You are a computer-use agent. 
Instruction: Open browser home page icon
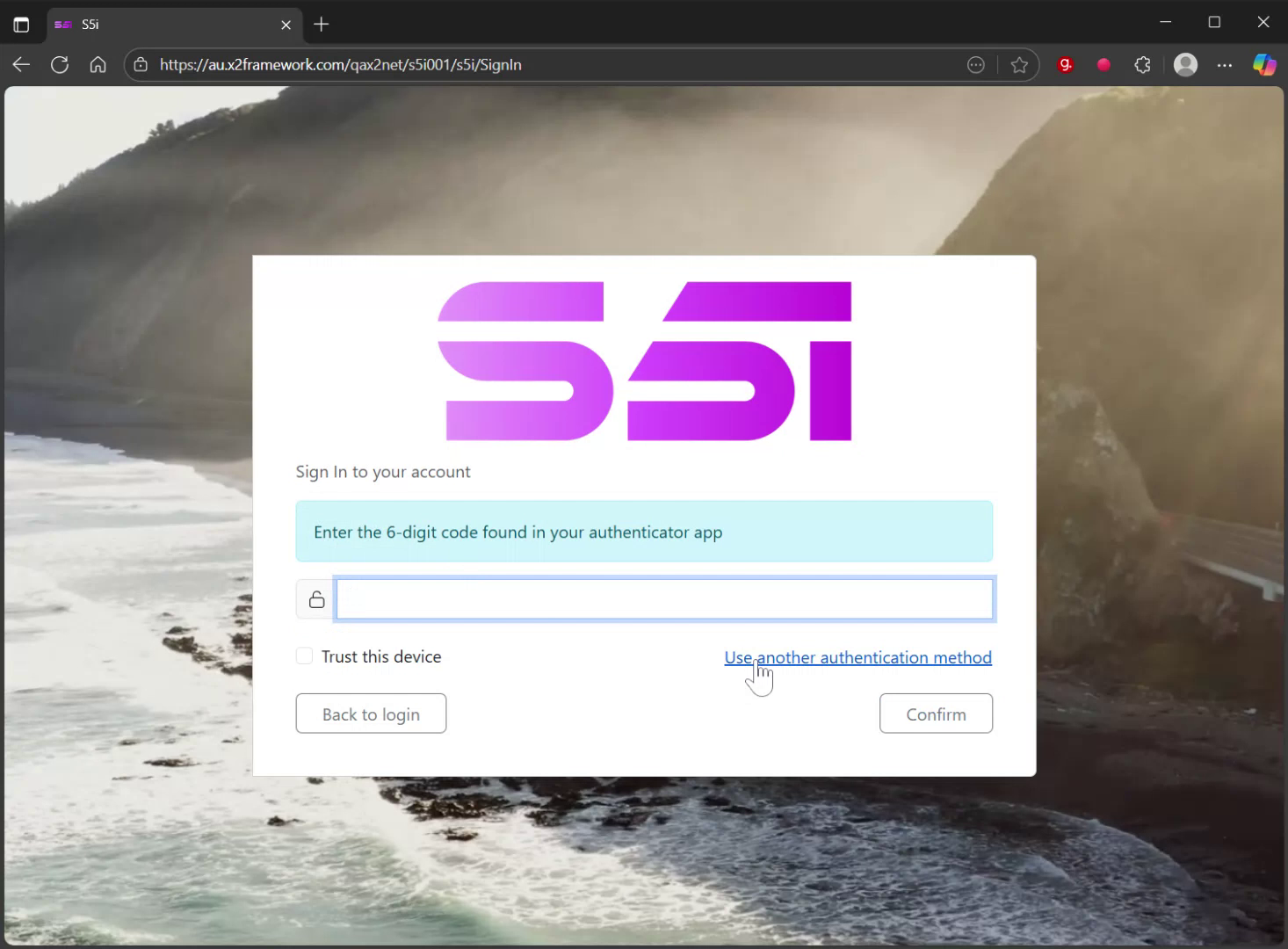pos(98,65)
